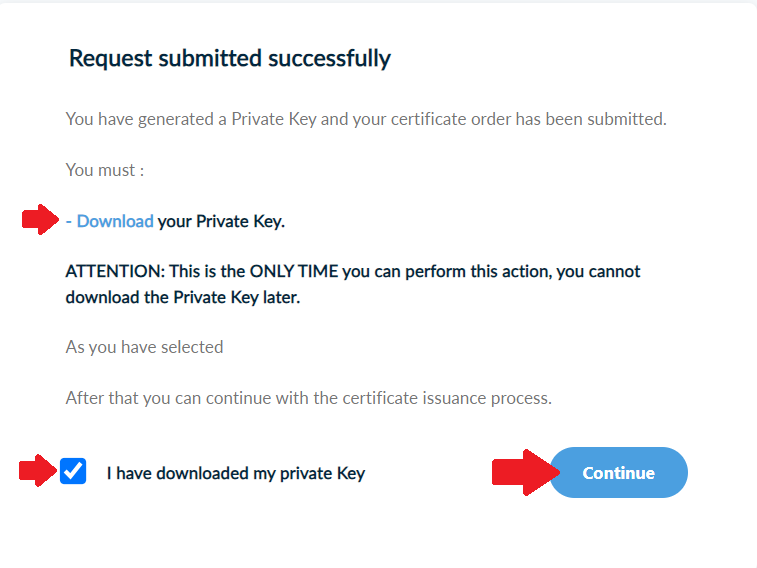
Task: Click the "You have generated a Private Key" sentence
Action: pyautogui.click(x=190, y=119)
